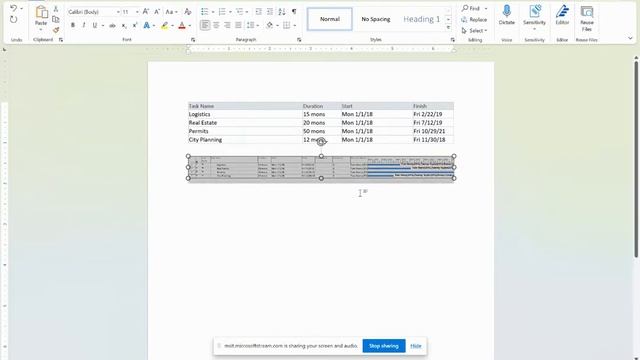Activate the Format Painter brush
The image size is (640, 360).
point(56,29)
